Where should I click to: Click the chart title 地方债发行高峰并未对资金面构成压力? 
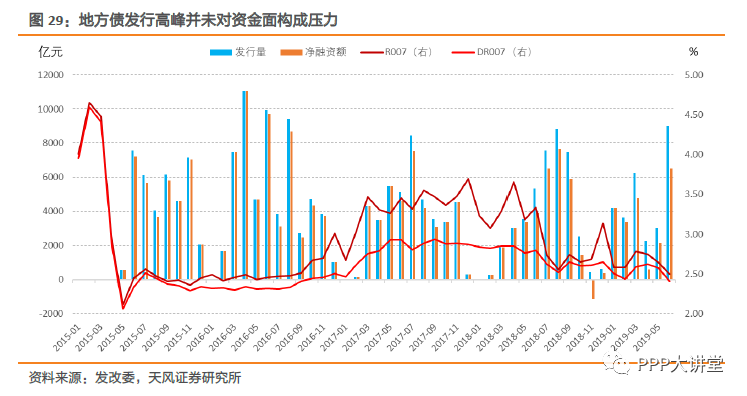pyautogui.click(x=208, y=20)
